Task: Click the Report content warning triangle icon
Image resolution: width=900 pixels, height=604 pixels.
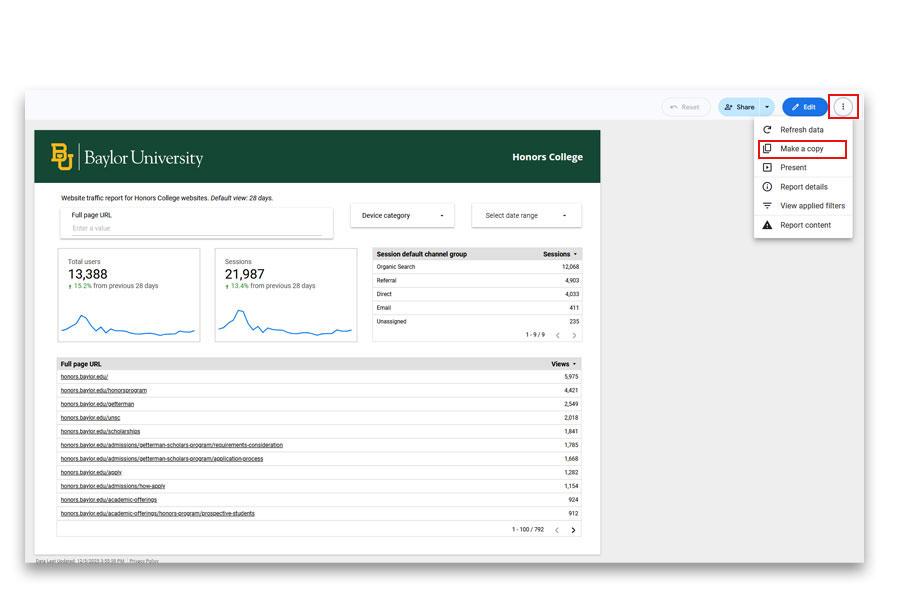Action: 767,225
